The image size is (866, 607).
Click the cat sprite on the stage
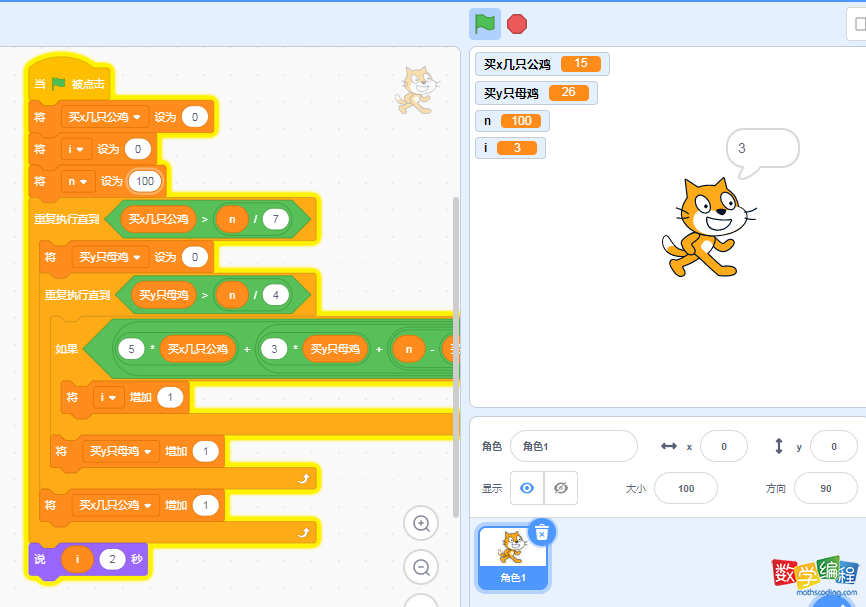coord(703,228)
